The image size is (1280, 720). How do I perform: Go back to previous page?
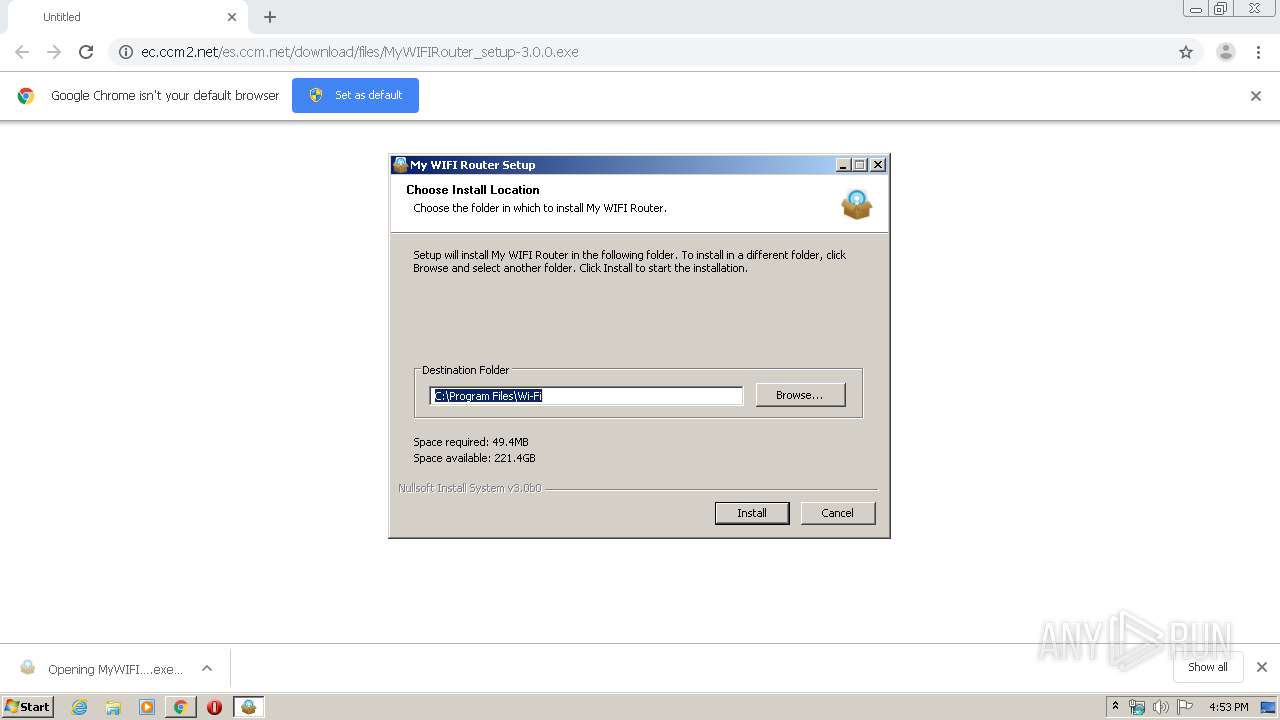[22, 52]
